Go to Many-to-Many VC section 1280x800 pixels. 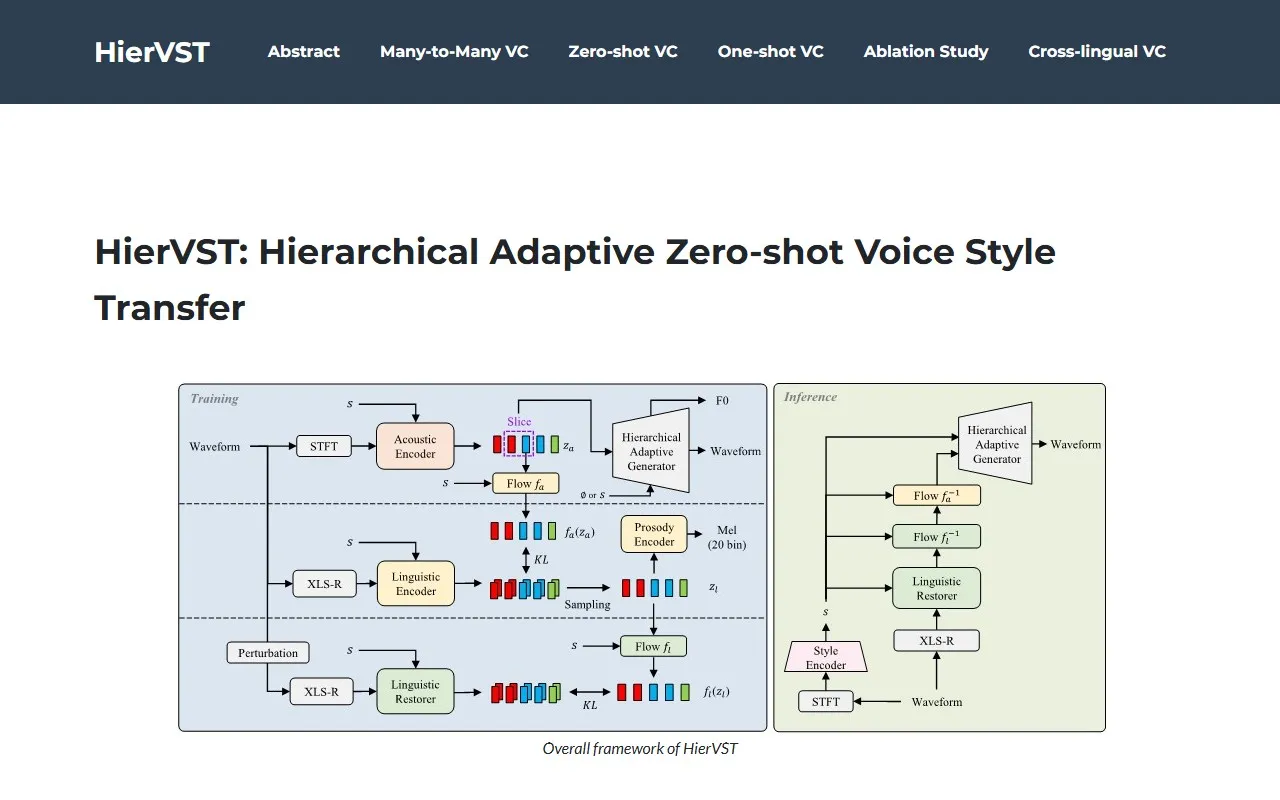pos(454,52)
